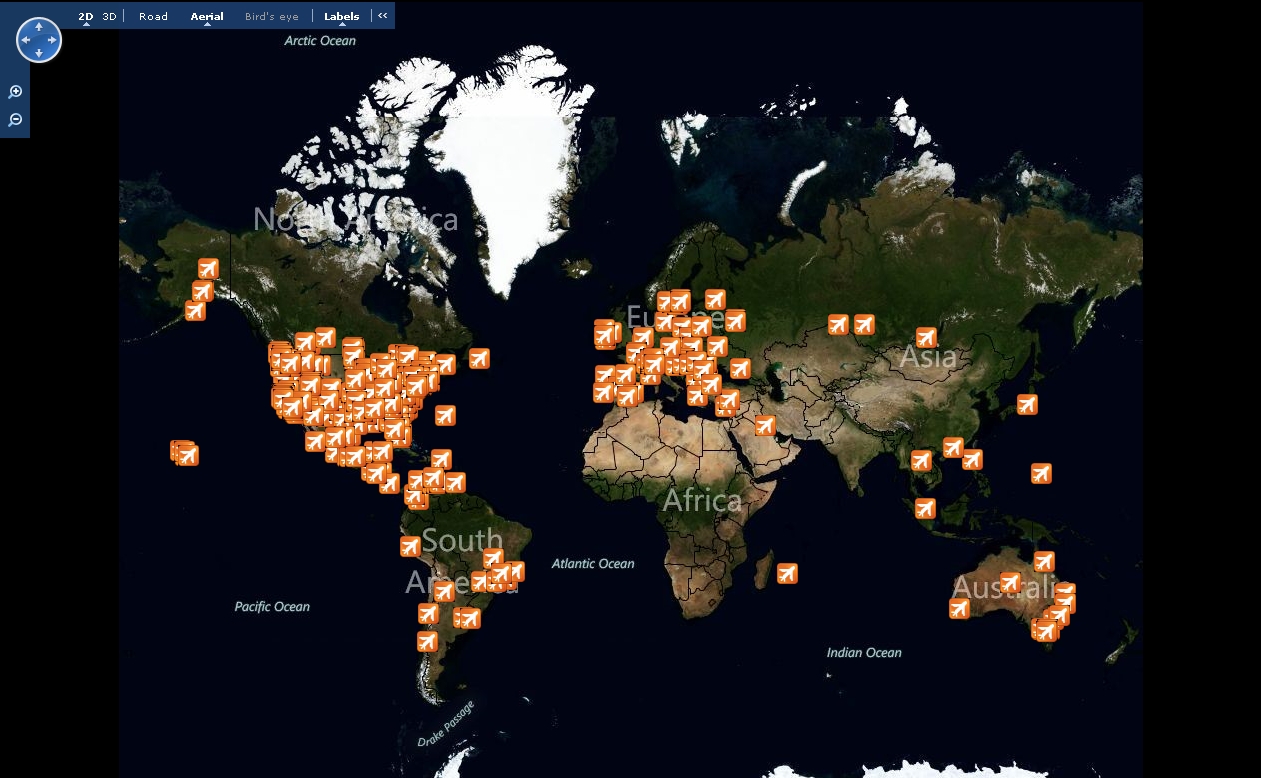Screen dimensions: 1261x778
Task: Click the zoom in magnifier icon
Action: [15, 90]
